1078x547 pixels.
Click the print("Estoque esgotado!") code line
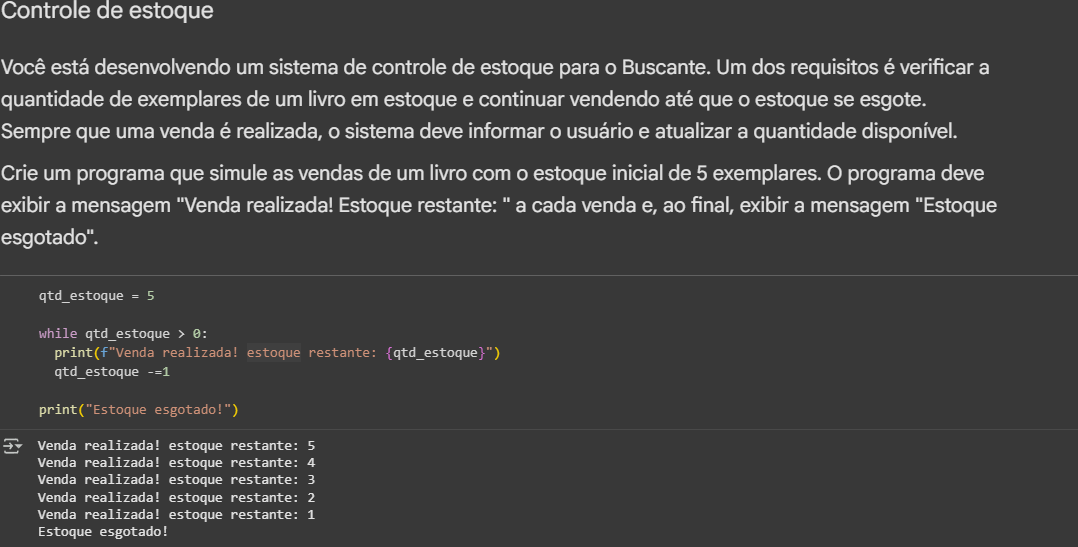click(x=139, y=410)
